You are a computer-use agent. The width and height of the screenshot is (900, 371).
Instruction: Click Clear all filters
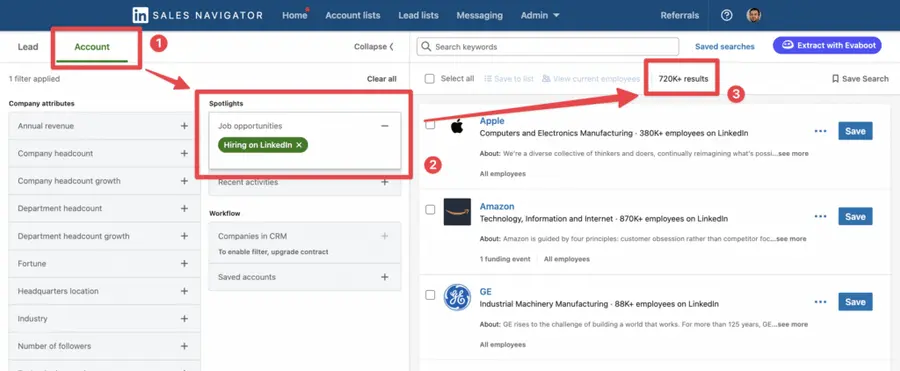(x=382, y=79)
